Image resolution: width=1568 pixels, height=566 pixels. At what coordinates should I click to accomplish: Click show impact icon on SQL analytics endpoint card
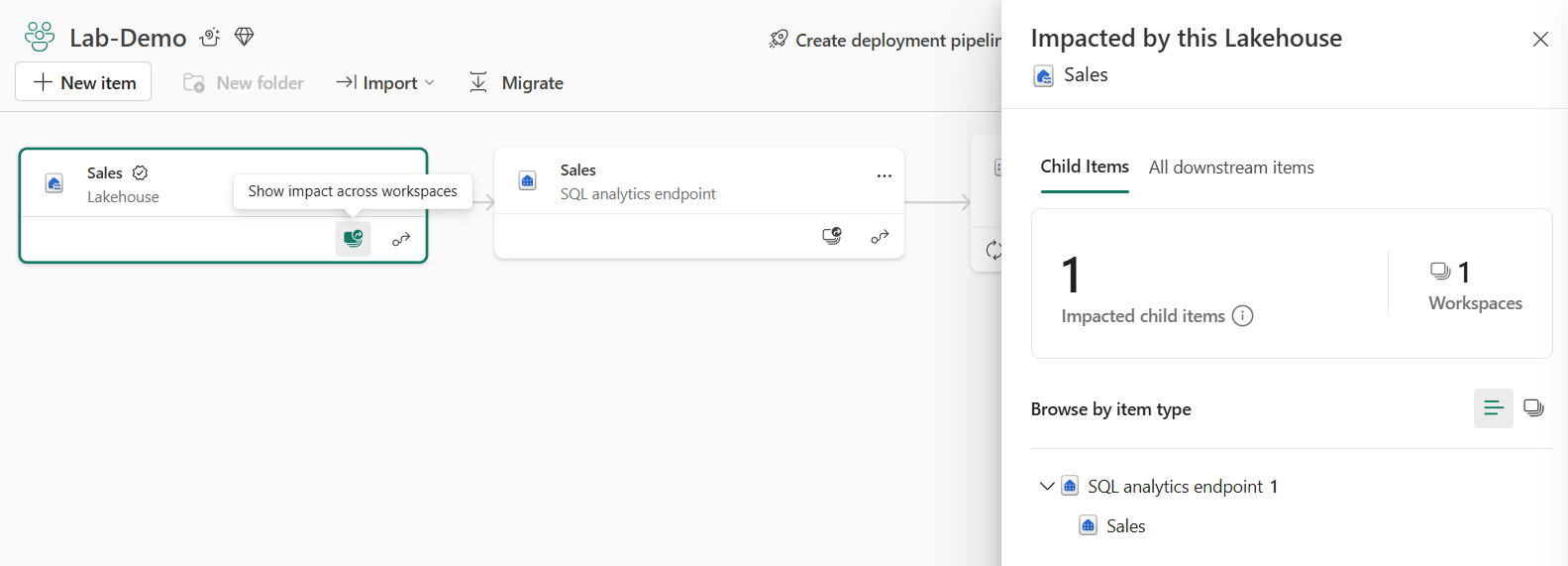coord(832,236)
